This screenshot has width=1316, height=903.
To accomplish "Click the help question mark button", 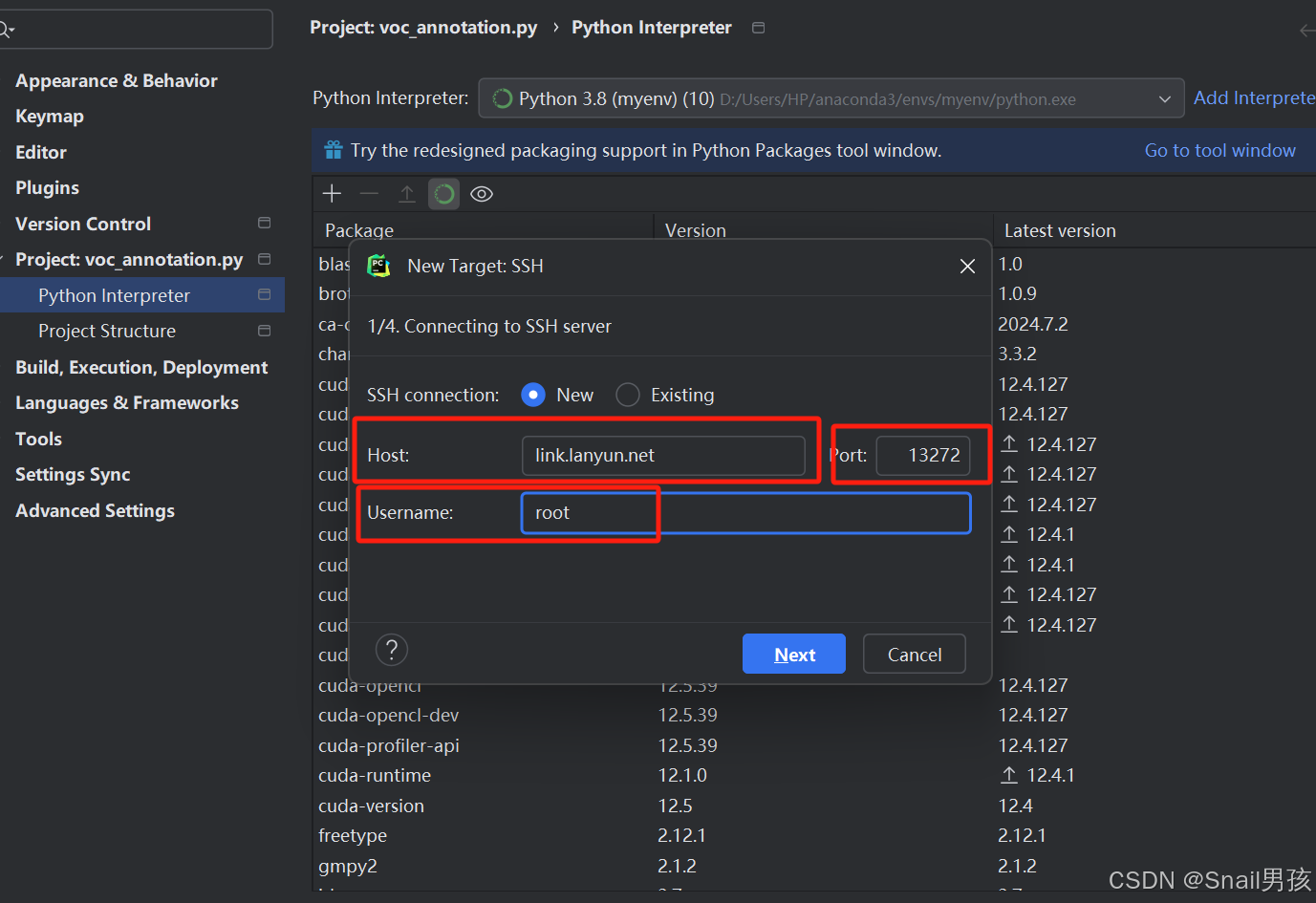I will (x=392, y=650).
